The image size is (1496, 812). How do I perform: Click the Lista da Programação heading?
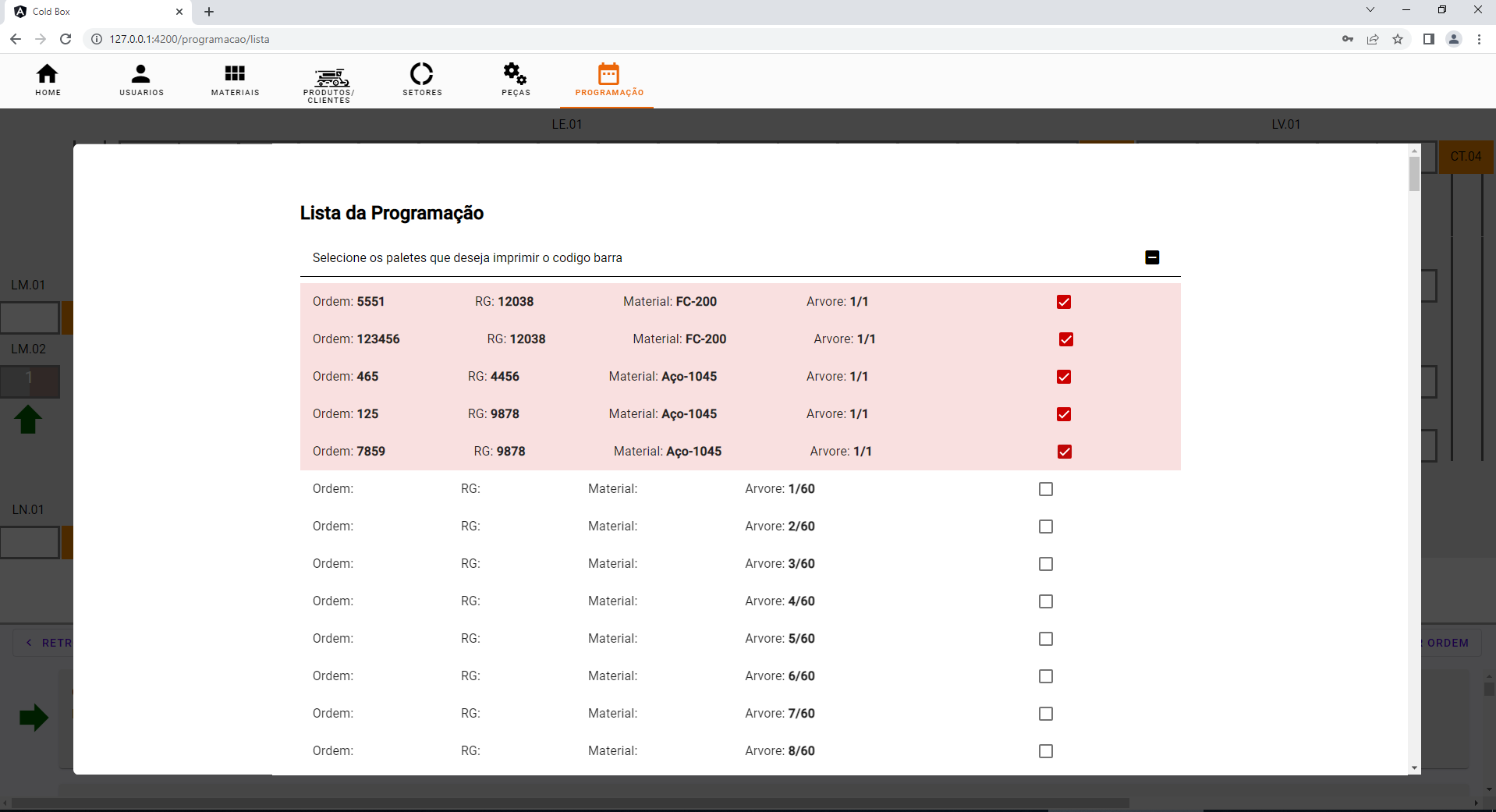(392, 213)
